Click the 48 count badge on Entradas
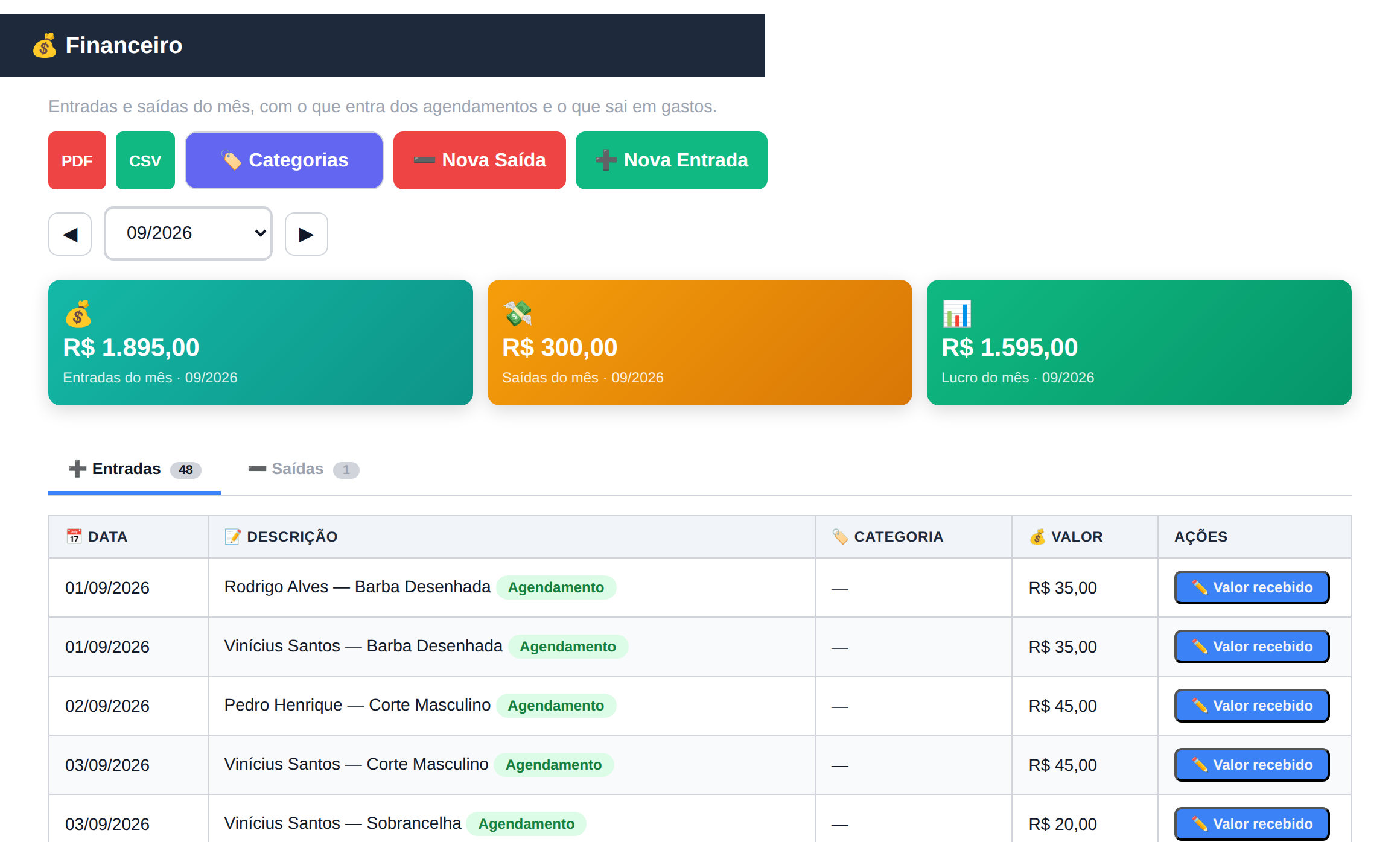Image resolution: width=1400 pixels, height=842 pixels. click(x=186, y=470)
